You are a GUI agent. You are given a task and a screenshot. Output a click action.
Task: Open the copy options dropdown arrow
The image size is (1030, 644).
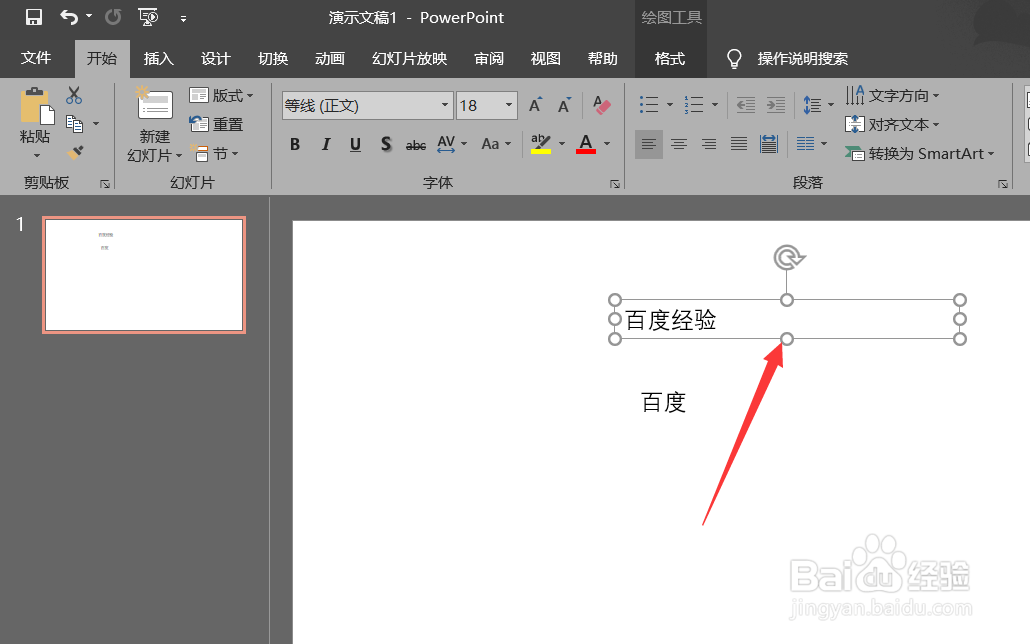click(96, 124)
